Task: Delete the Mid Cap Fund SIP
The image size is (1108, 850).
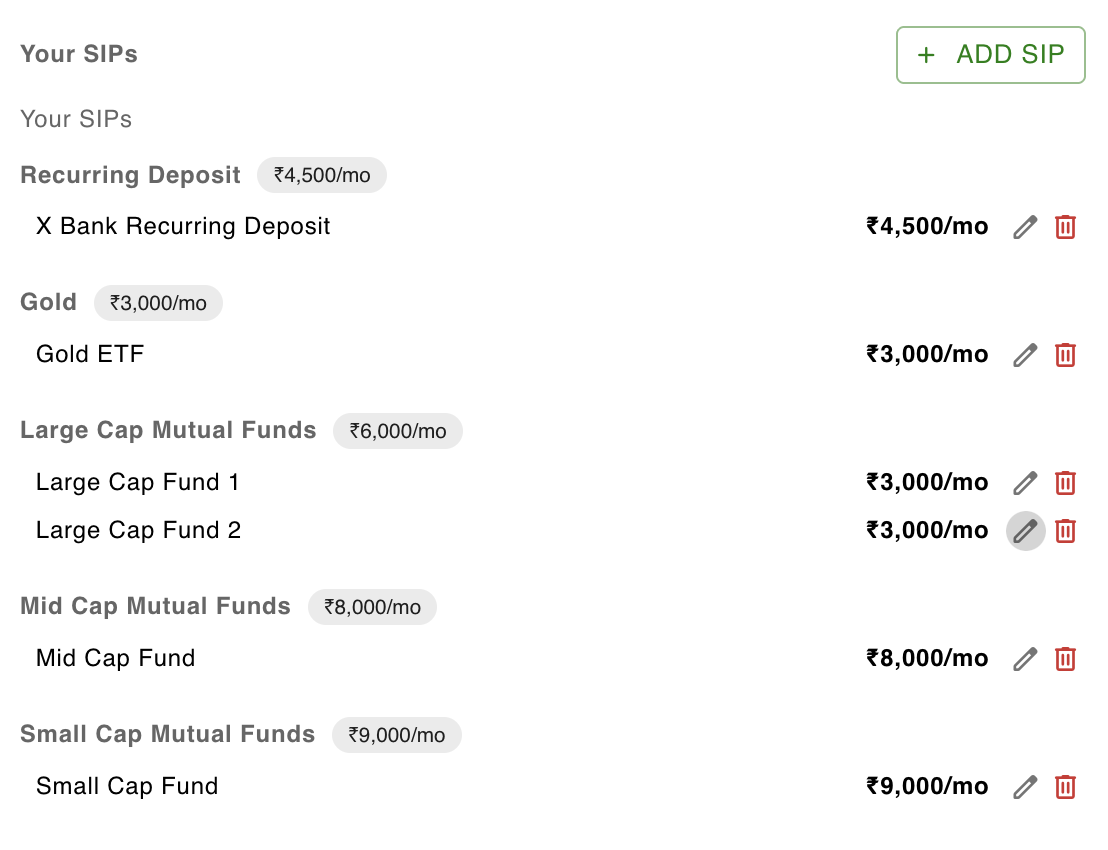Action: 1065,659
